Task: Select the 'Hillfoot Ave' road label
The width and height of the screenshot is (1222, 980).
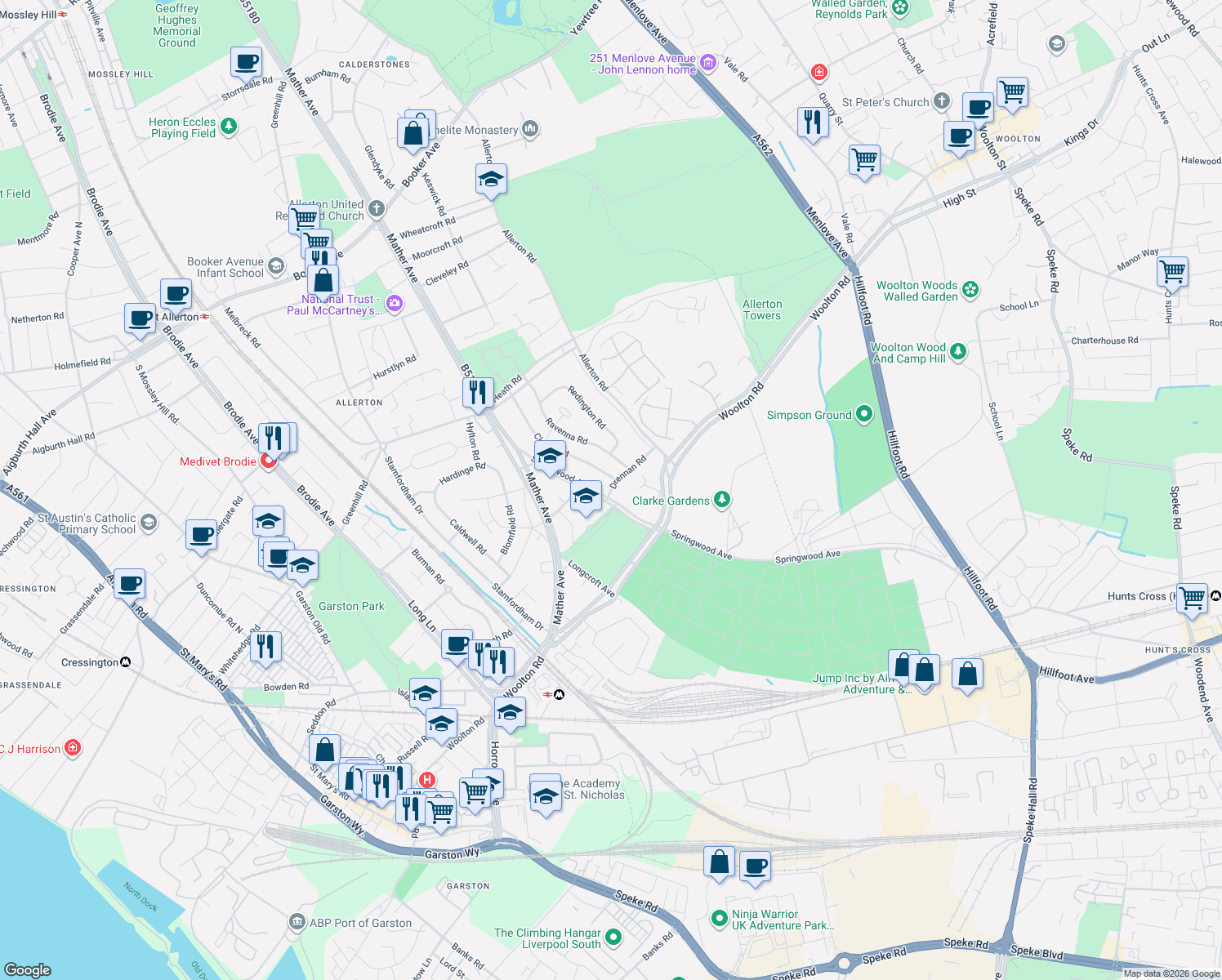Action: pyautogui.click(x=1067, y=675)
